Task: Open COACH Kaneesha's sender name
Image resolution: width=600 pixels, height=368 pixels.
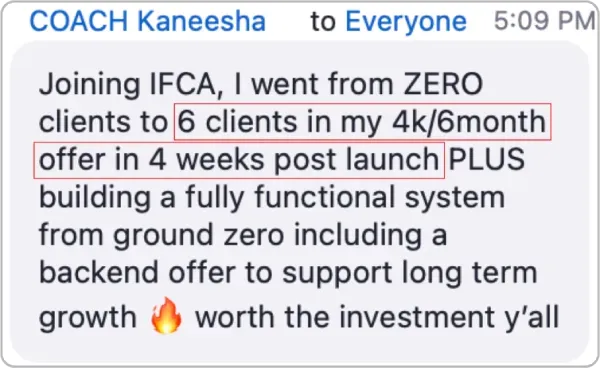Action: tap(148, 21)
